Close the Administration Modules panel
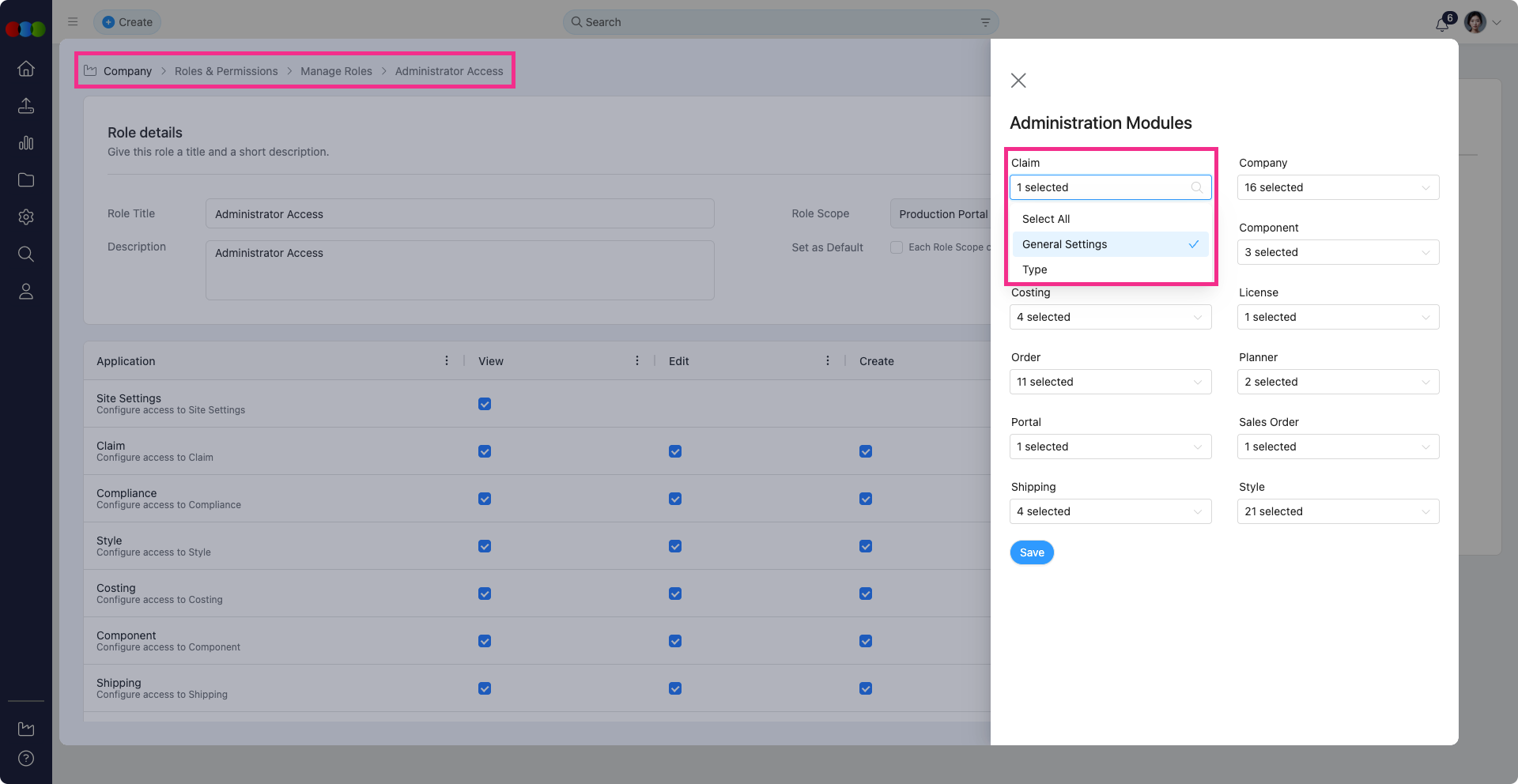1518x784 pixels. [x=1018, y=81]
